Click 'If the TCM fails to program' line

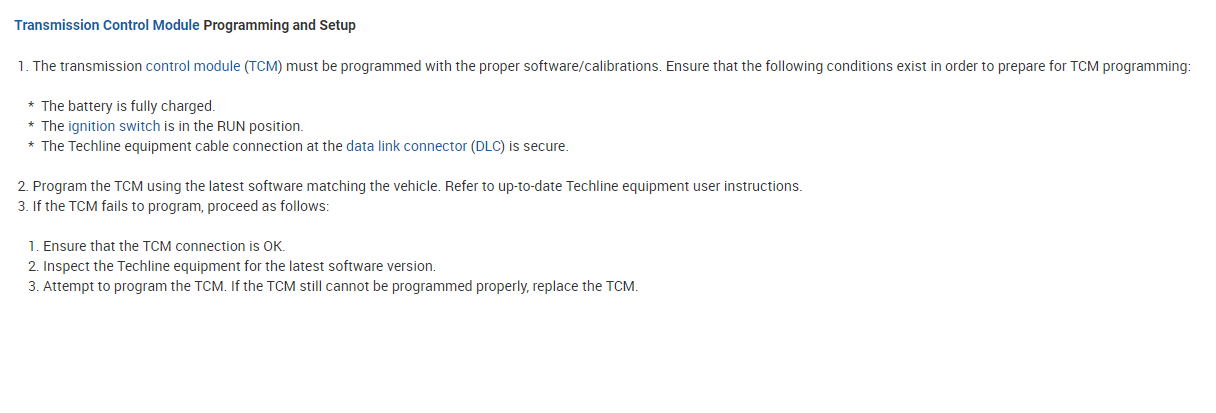(x=180, y=206)
